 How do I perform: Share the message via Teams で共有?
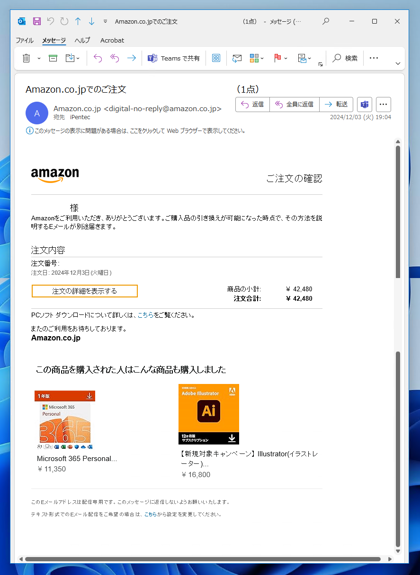click(174, 58)
